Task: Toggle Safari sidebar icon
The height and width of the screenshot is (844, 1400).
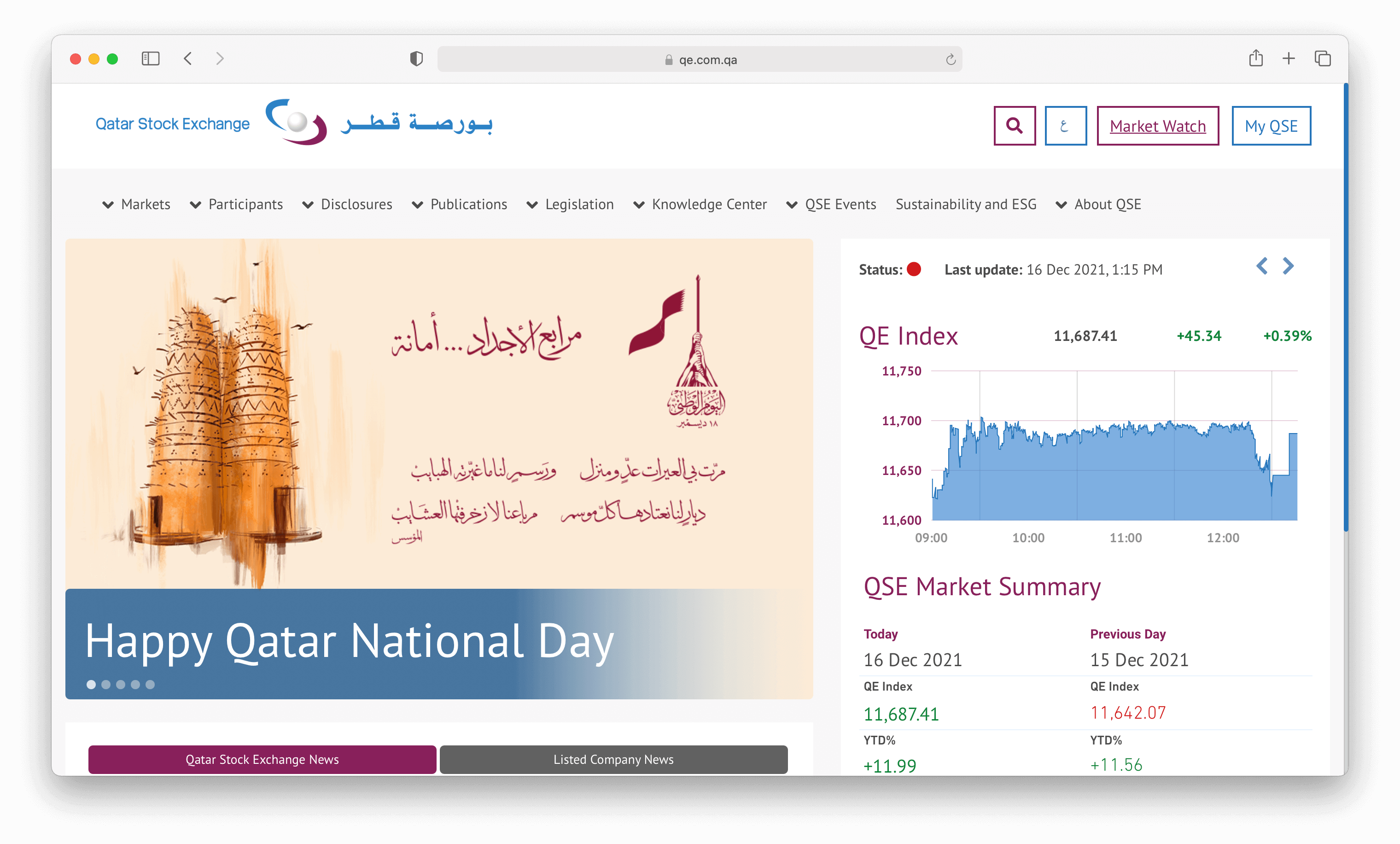Action: [151, 59]
